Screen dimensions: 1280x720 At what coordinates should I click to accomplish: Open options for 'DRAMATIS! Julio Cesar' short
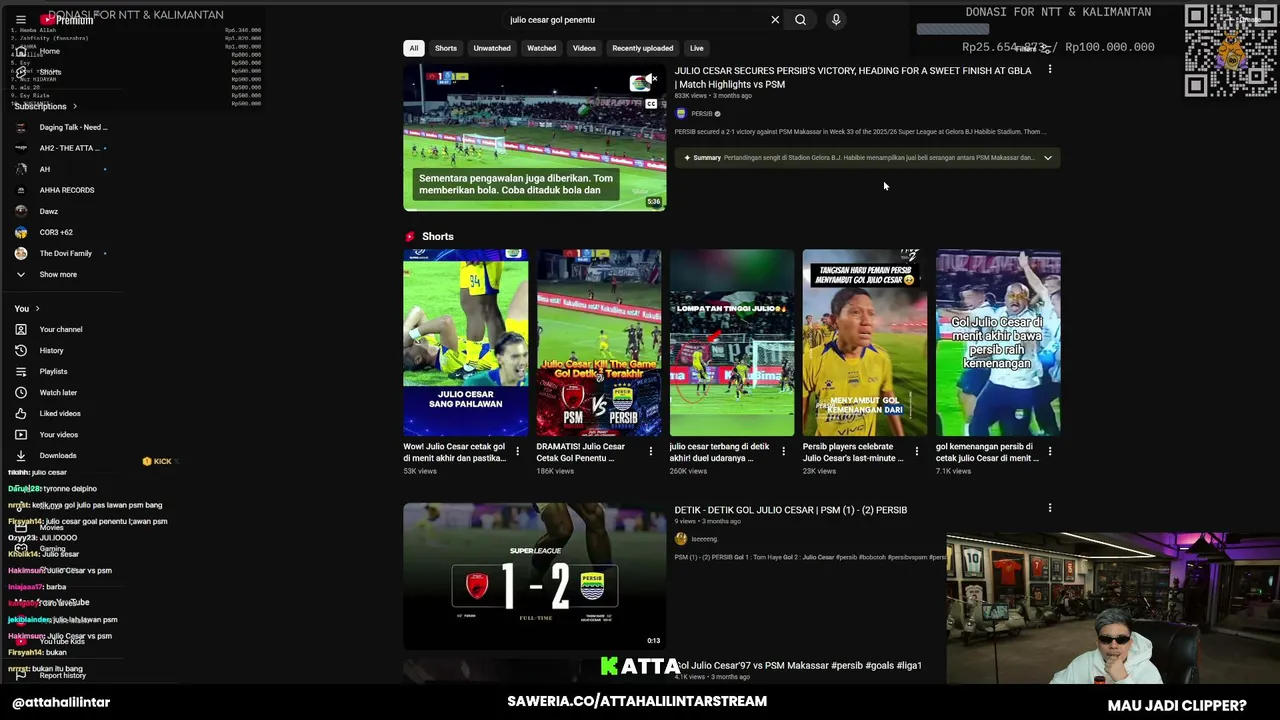[x=650, y=452]
